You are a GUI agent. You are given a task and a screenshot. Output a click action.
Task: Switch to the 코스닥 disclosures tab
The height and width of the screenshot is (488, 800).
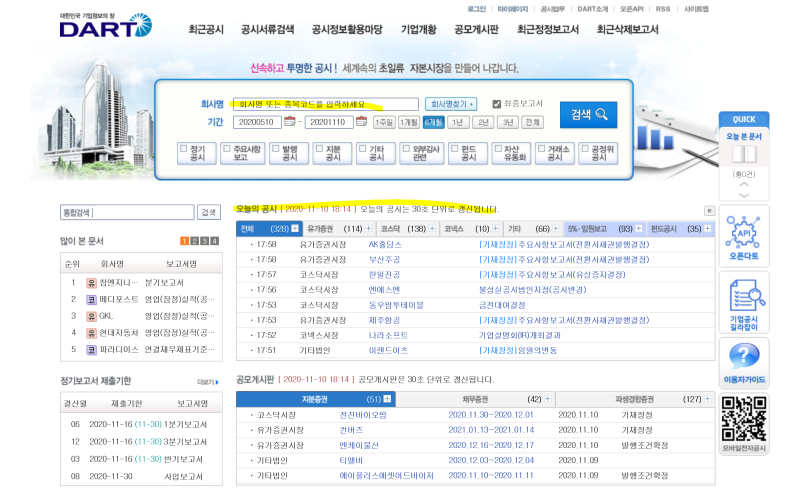click(407, 229)
